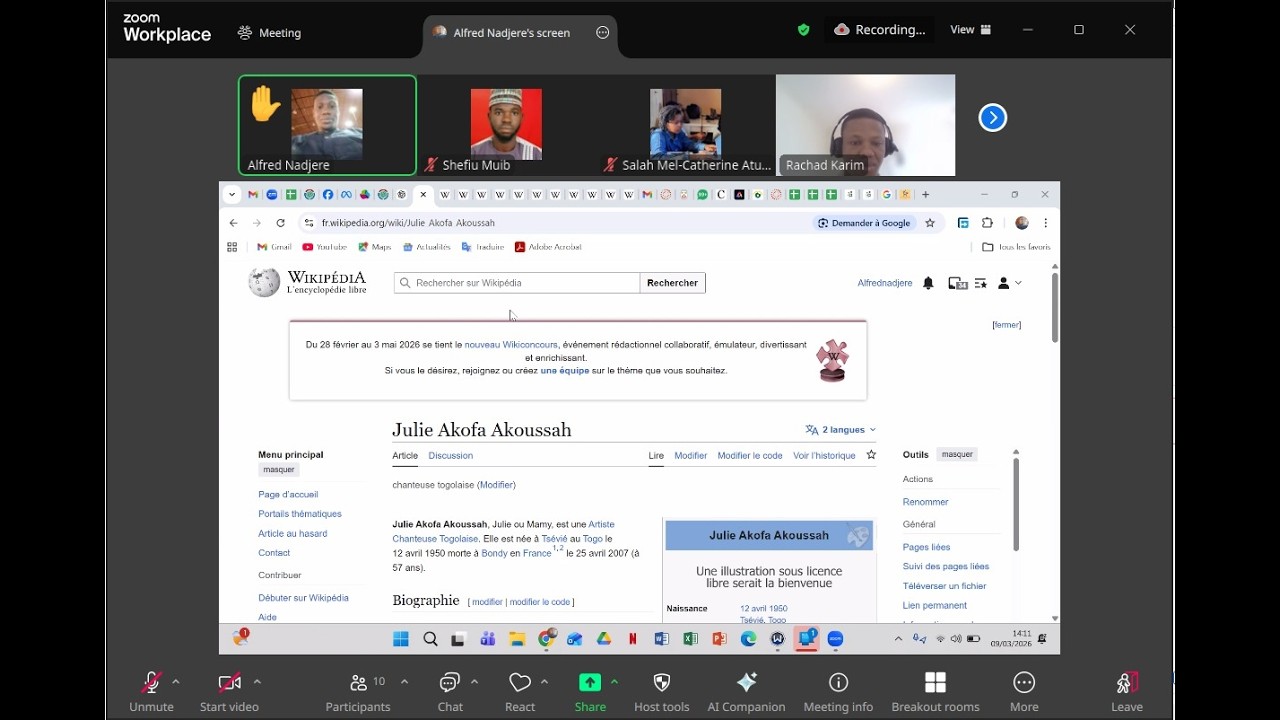Select the Lire tab

pos(656,456)
